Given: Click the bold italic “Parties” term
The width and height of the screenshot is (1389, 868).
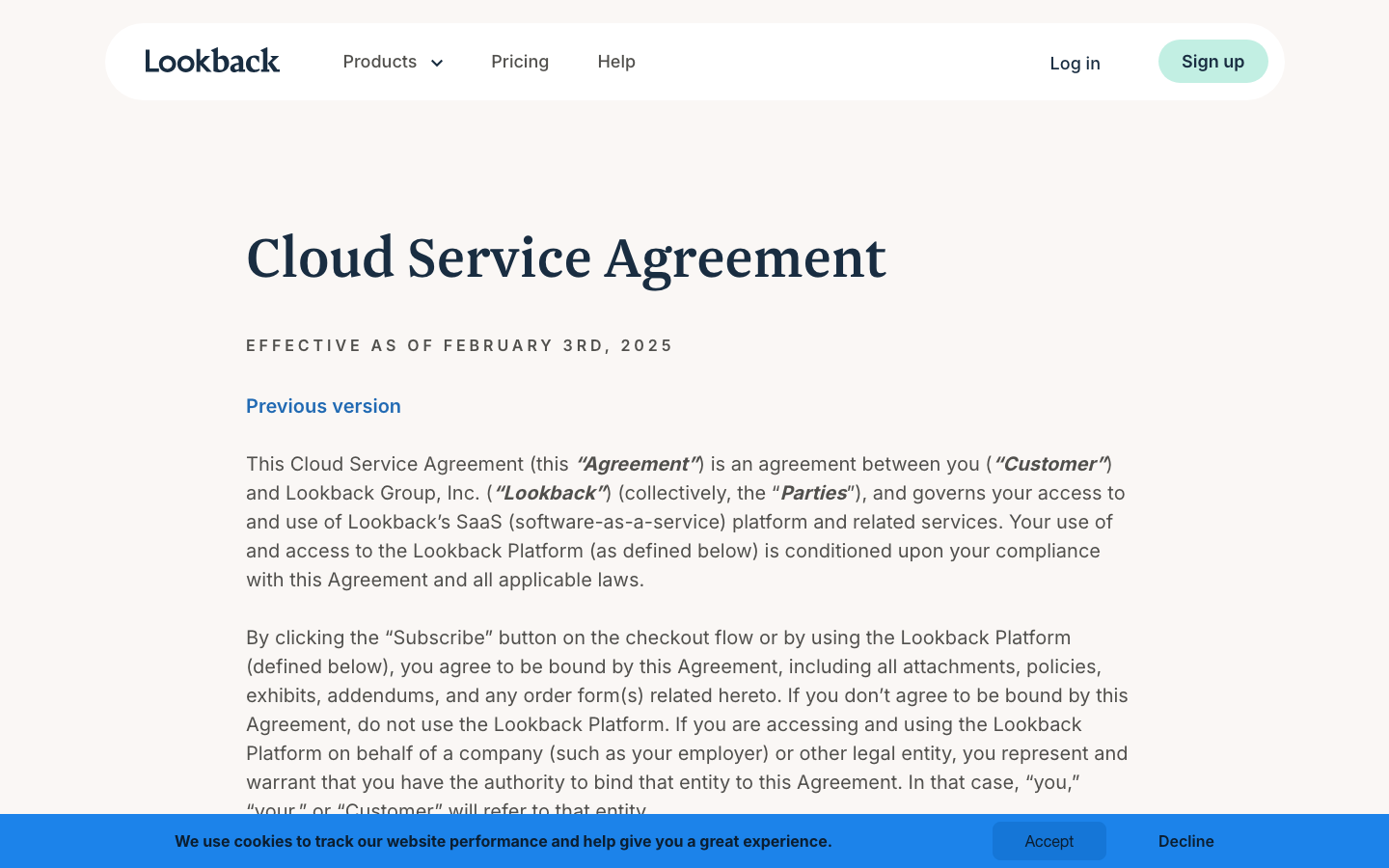Looking at the screenshot, I should (x=813, y=493).
